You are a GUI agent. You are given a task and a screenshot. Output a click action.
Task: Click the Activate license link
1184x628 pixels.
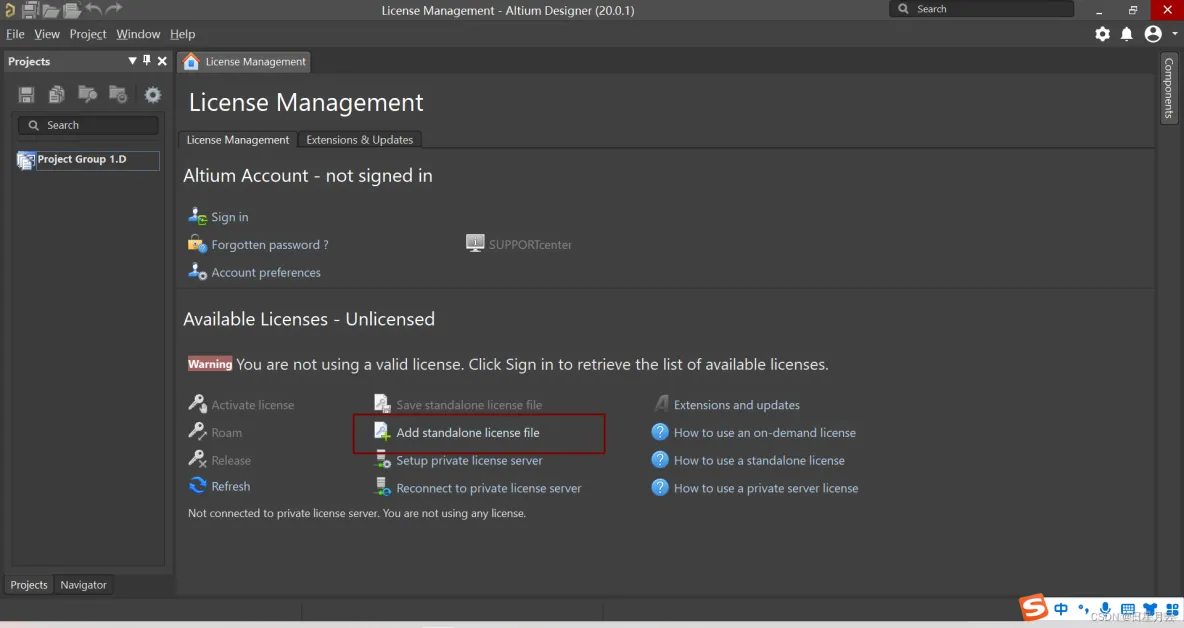pos(252,405)
